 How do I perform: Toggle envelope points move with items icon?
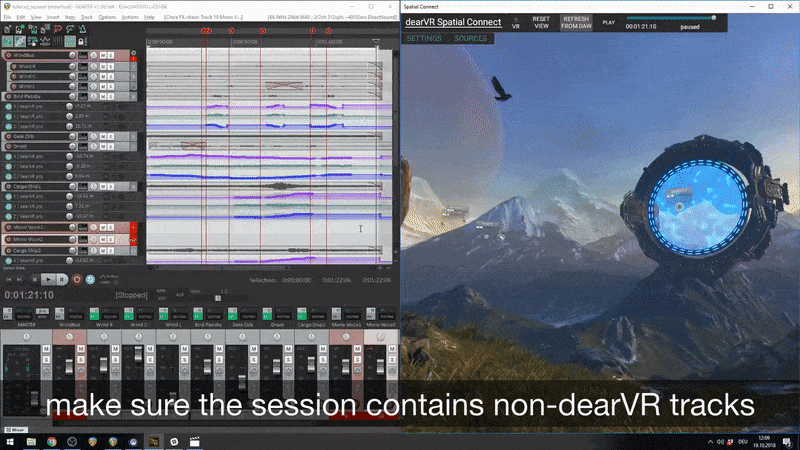point(44,41)
